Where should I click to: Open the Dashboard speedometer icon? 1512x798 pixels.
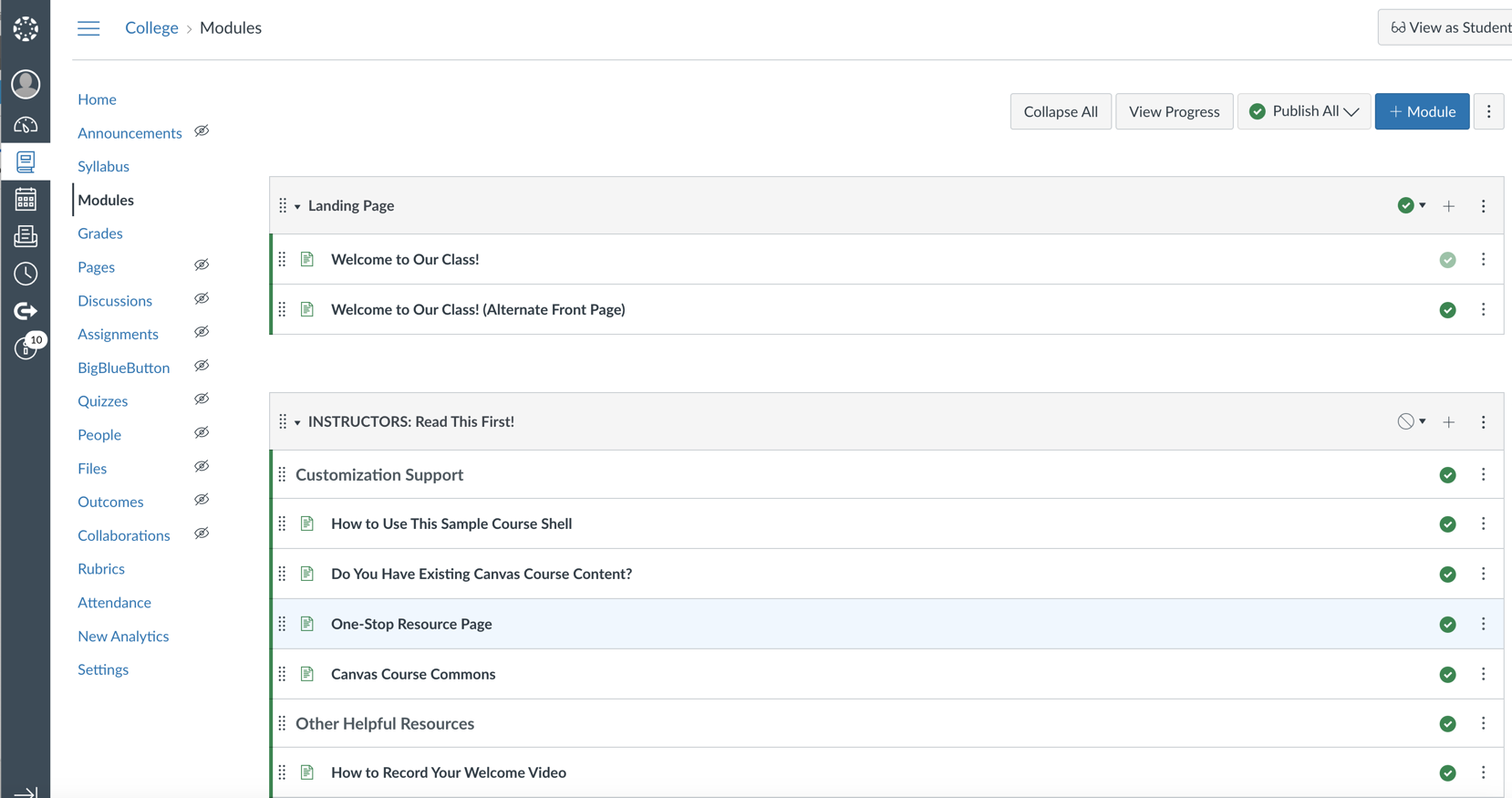pyautogui.click(x=26, y=125)
